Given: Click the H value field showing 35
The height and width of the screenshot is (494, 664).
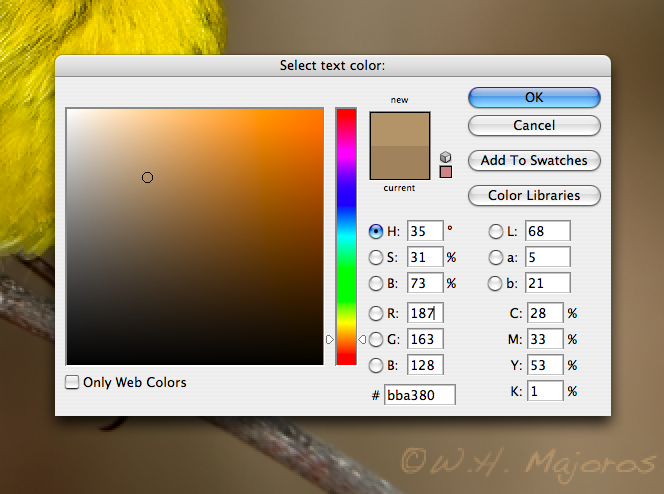Looking at the screenshot, I should [425, 231].
